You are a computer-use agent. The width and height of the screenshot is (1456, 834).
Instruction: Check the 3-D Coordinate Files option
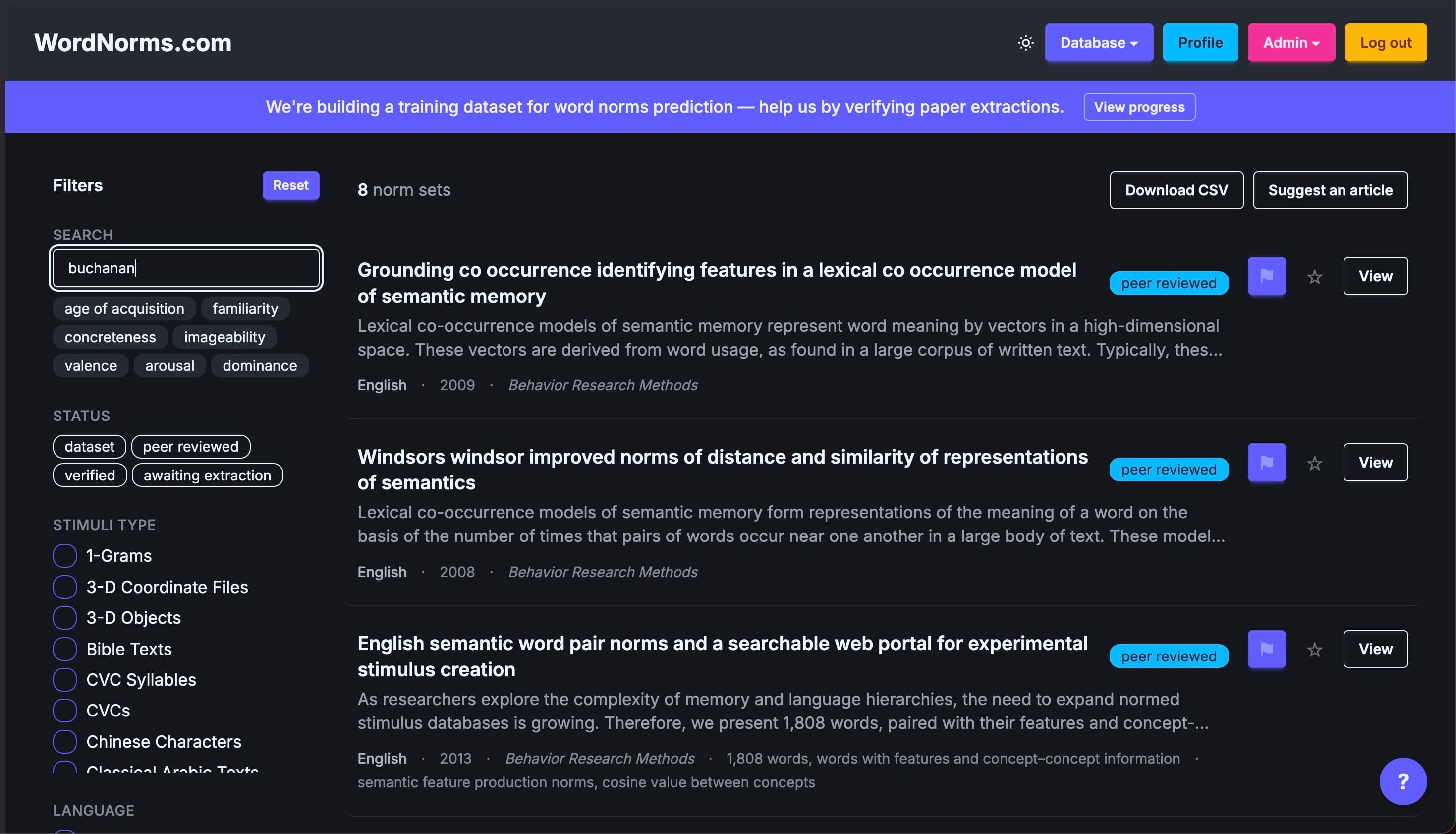click(x=65, y=587)
